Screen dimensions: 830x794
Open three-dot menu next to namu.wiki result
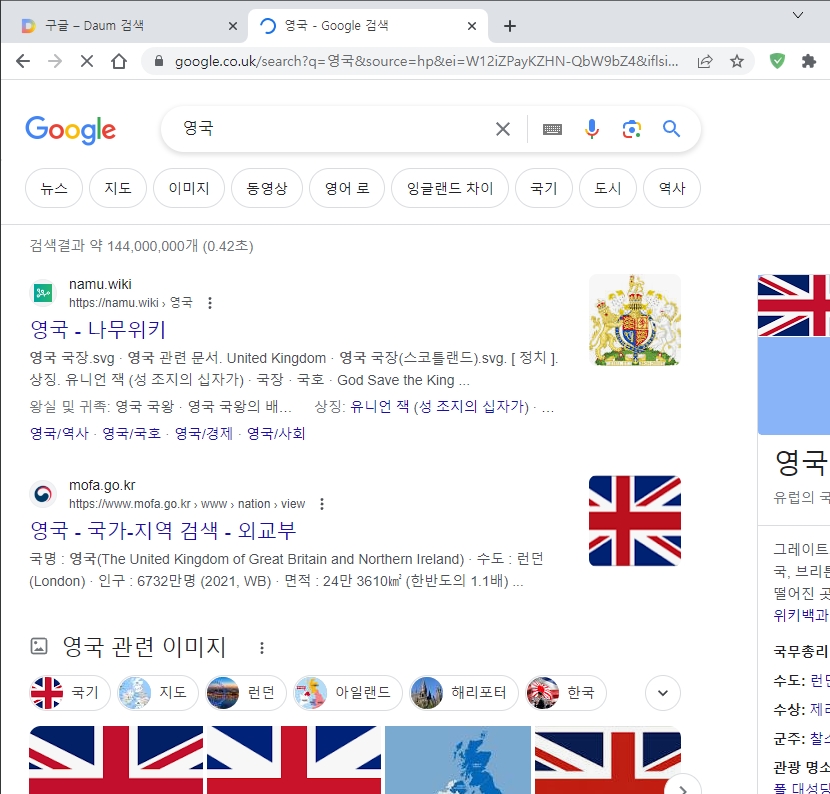pyautogui.click(x=209, y=302)
